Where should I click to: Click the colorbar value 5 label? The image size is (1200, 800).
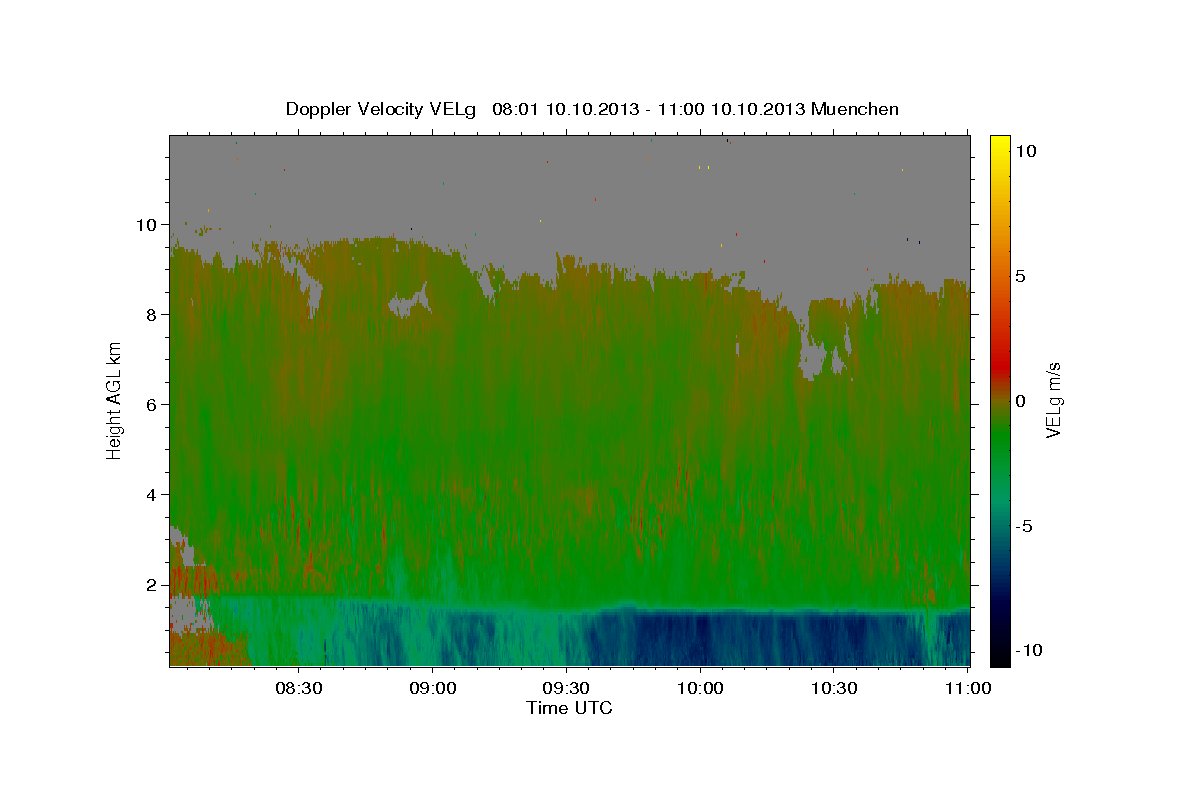point(1020,276)
